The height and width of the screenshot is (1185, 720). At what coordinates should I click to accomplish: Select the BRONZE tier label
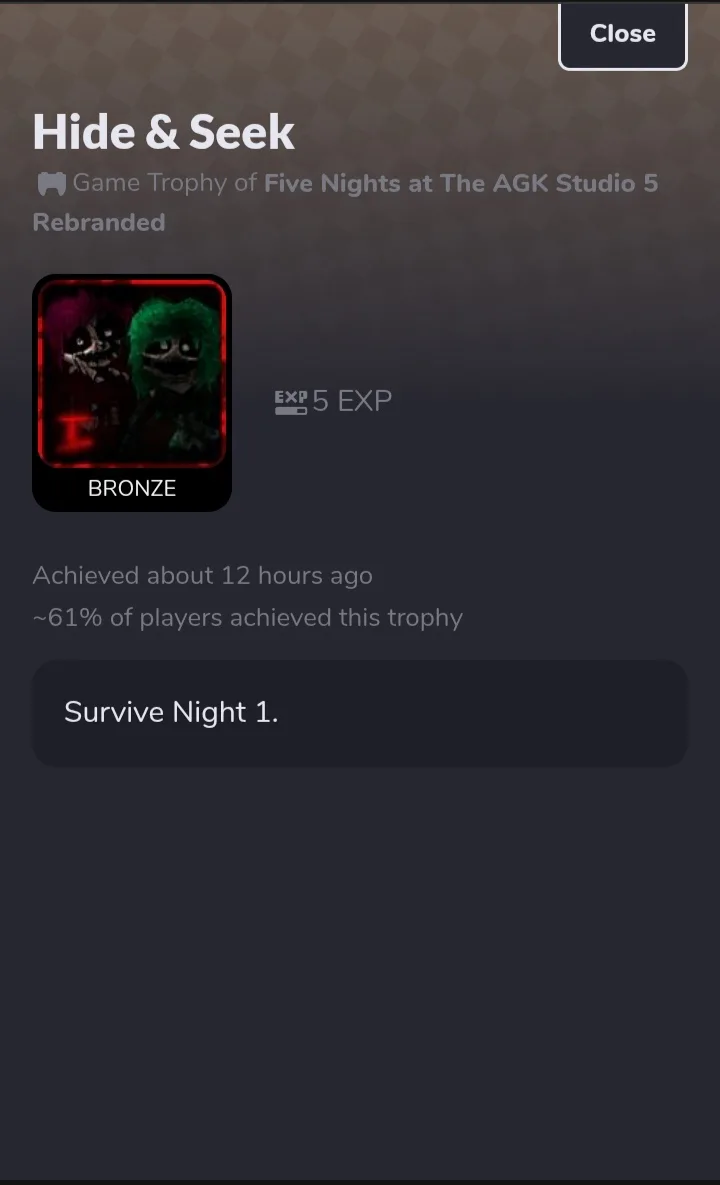131,488
